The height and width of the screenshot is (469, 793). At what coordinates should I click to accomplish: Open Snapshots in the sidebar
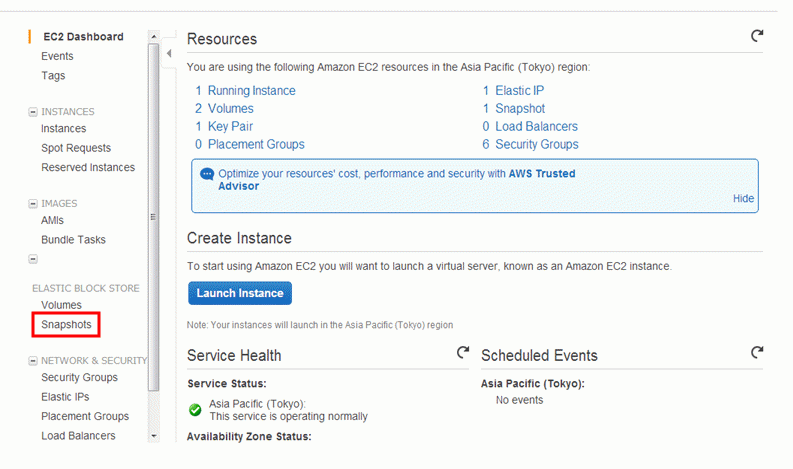pos(66,324)
